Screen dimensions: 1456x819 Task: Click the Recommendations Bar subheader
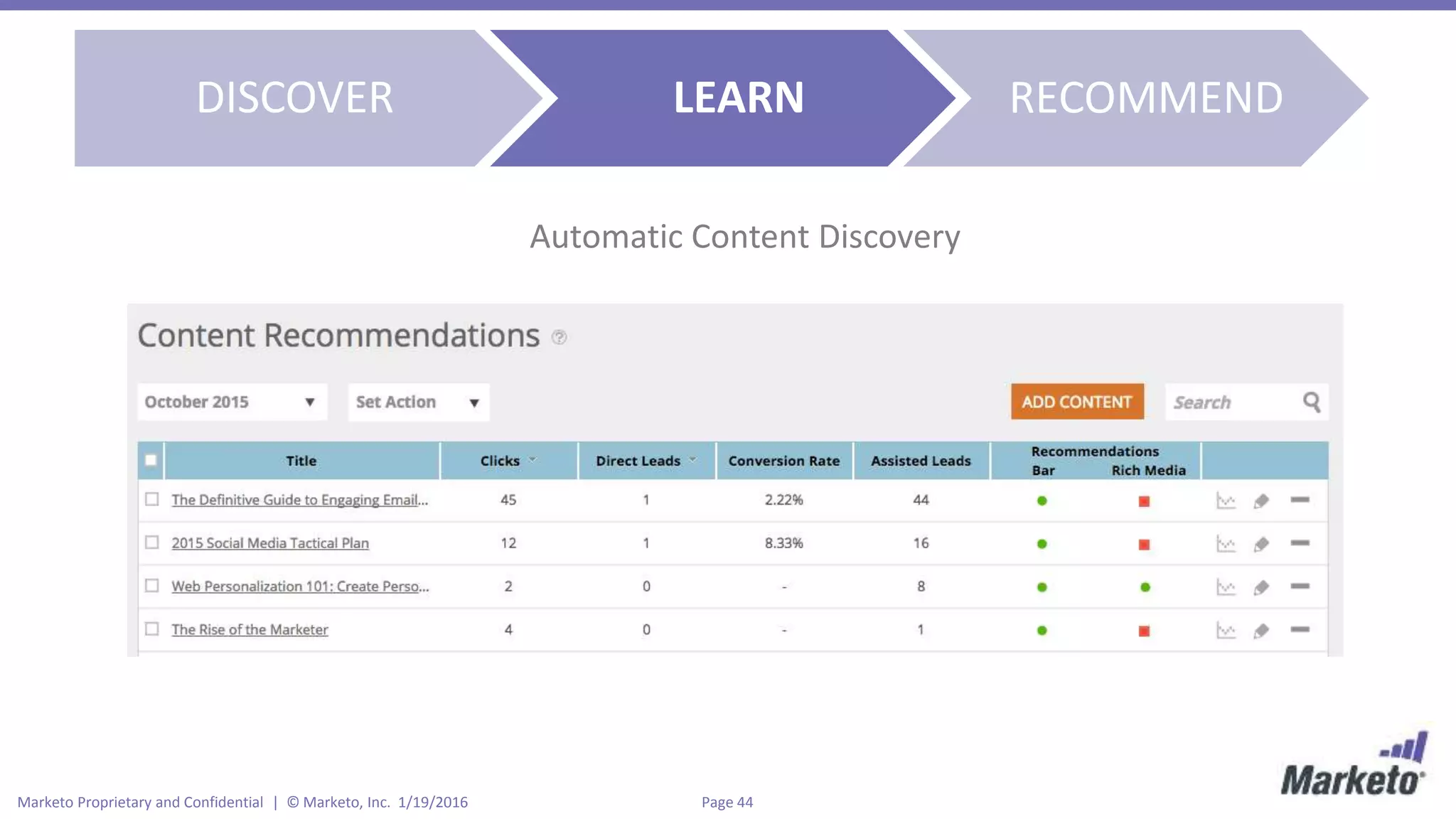[x=1044, y=471]
